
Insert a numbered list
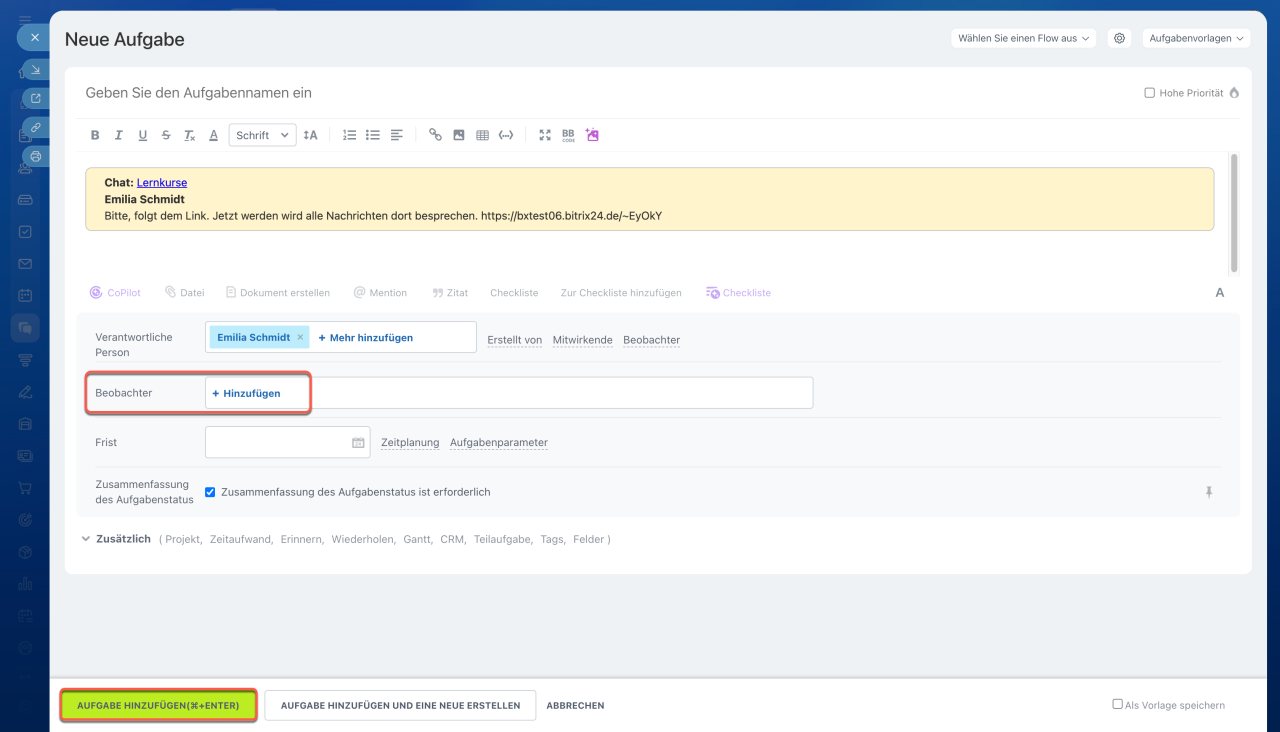coord(349,135)
